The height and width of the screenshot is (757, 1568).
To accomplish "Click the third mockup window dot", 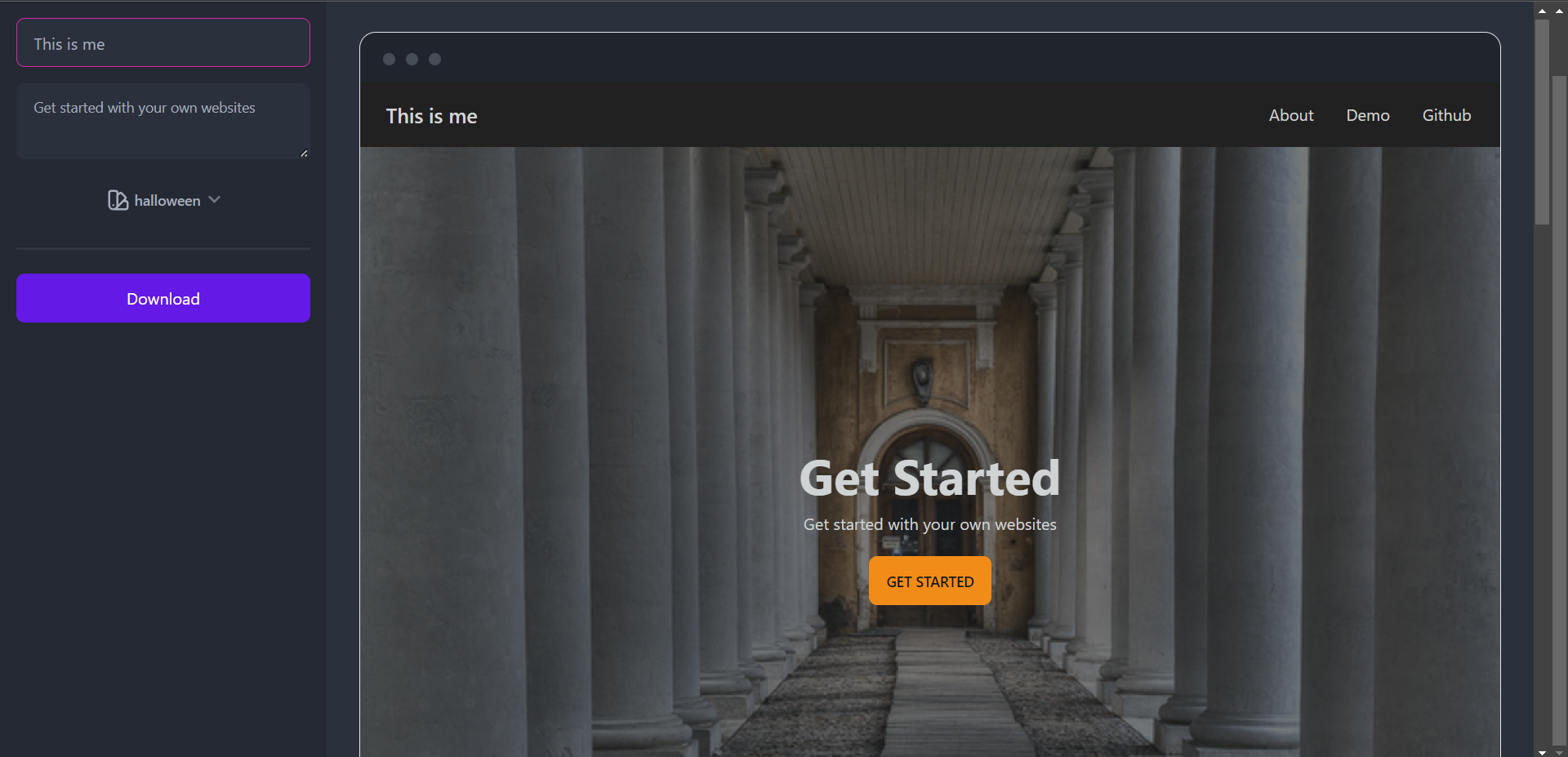I will click(434, 59).
